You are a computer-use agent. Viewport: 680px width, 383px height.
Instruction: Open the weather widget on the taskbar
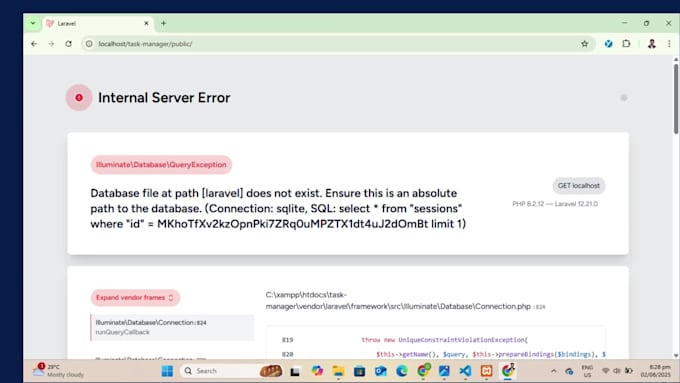59,370
